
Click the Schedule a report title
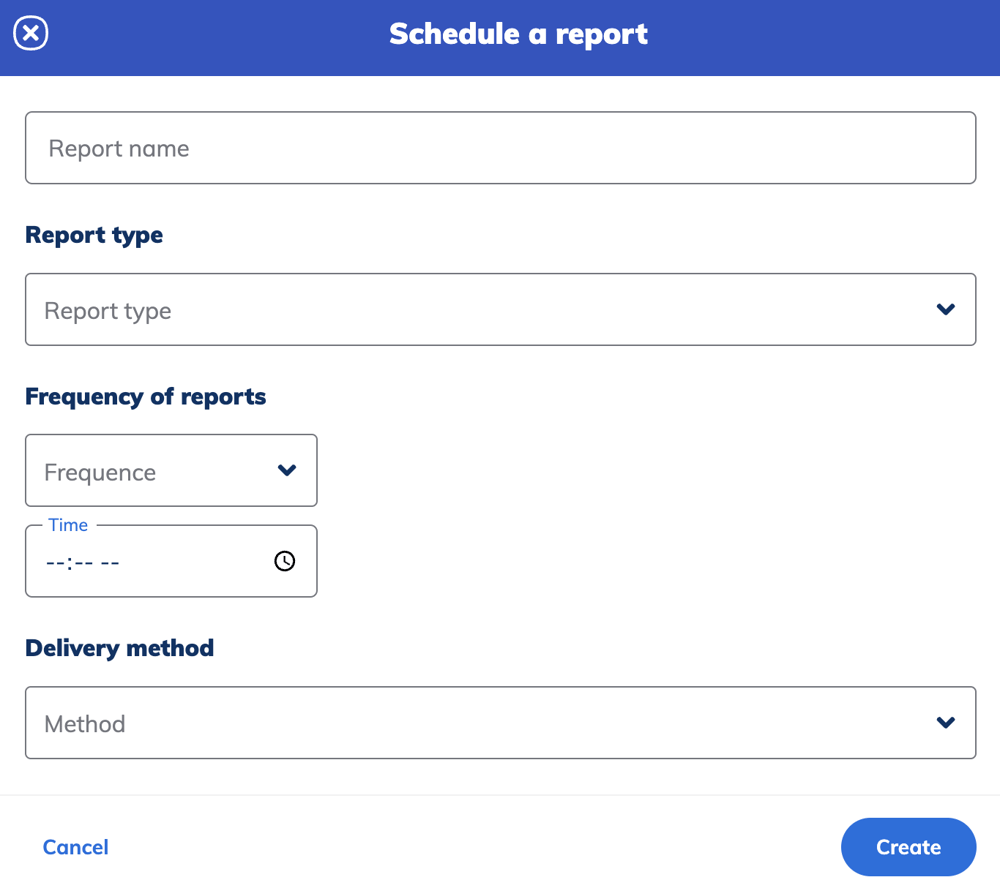pyautogui.click(x=518, y=33)
